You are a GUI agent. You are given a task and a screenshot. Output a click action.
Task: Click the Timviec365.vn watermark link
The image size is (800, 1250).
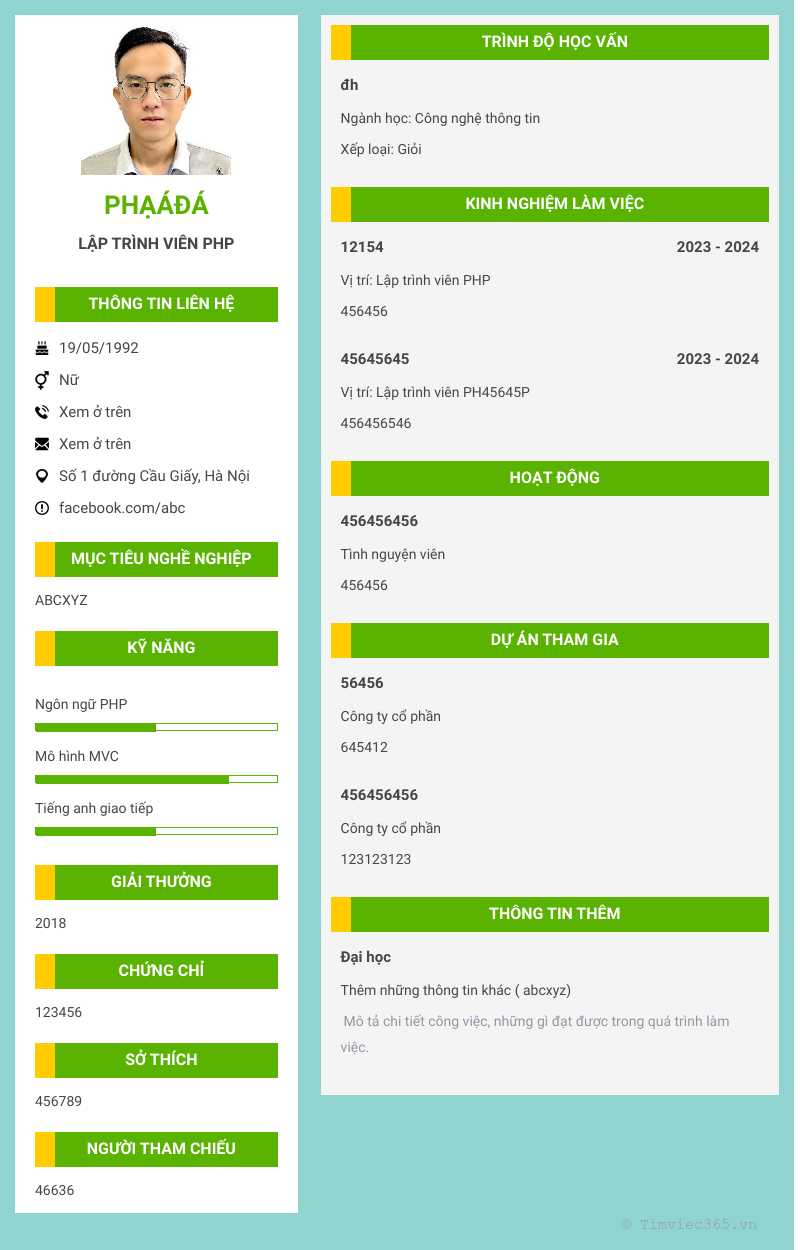[x=690, y=1224]
